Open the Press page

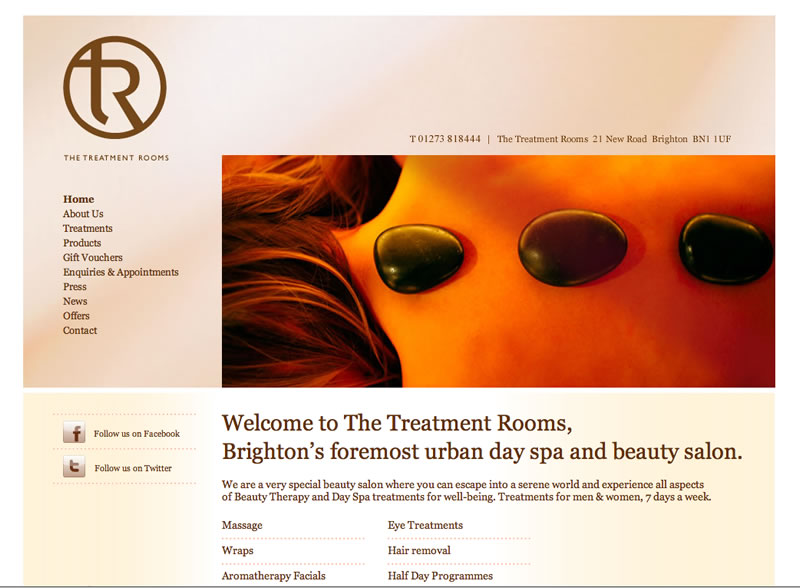75,286
